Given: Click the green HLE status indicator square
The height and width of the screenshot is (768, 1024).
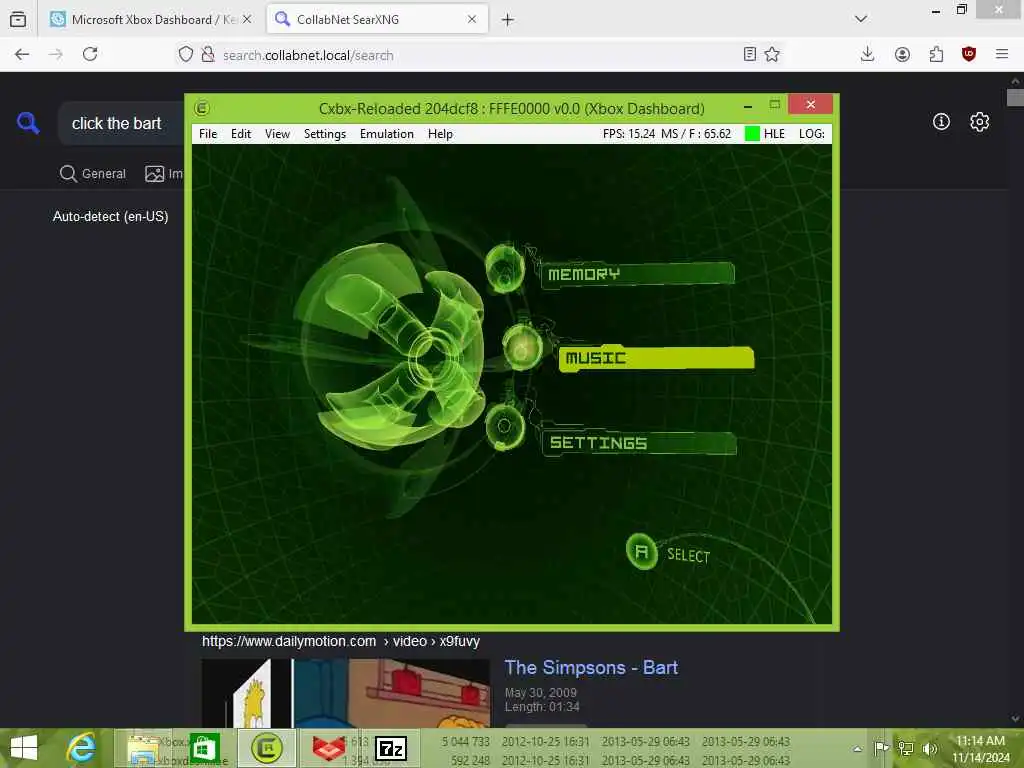Looking at the screenshot, I should coord(752,134).
